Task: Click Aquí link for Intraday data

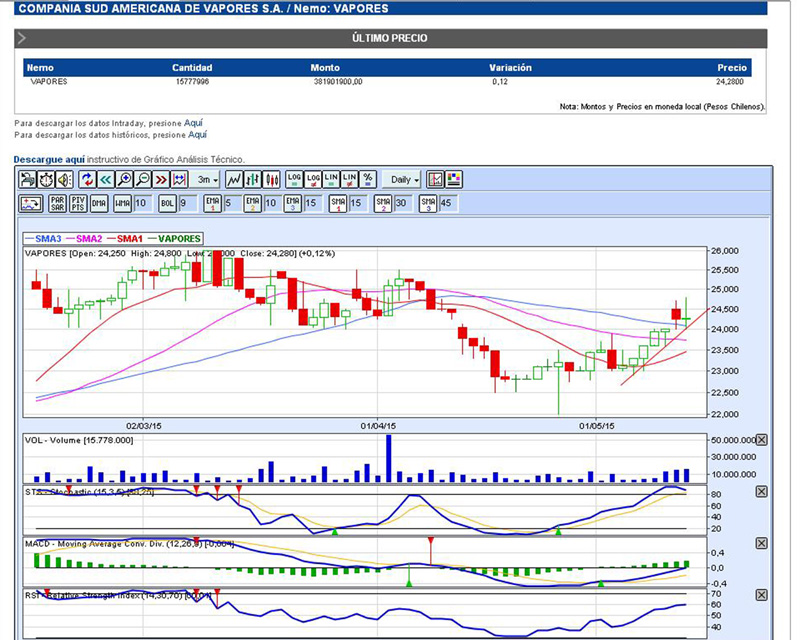Action: [193, 123]
